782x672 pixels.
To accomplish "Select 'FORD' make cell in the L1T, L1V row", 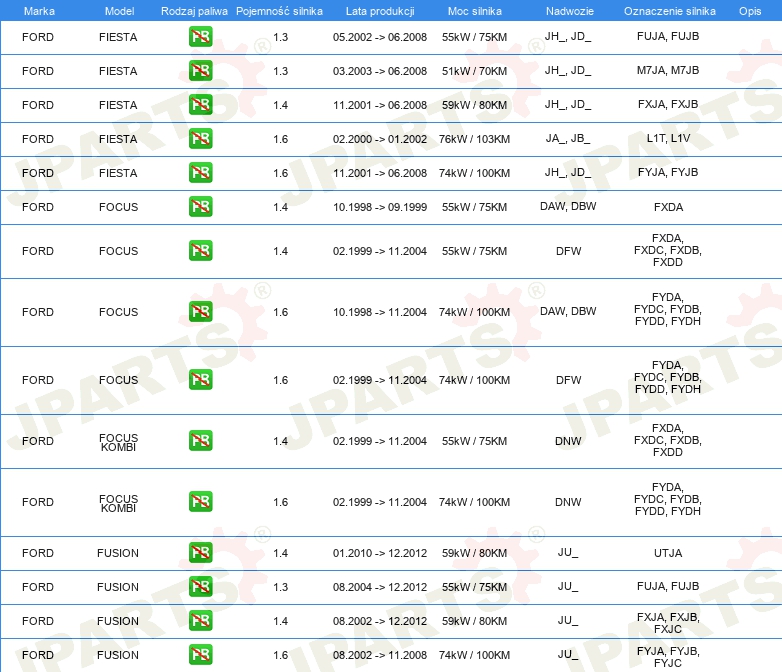I will click(37, 139).
